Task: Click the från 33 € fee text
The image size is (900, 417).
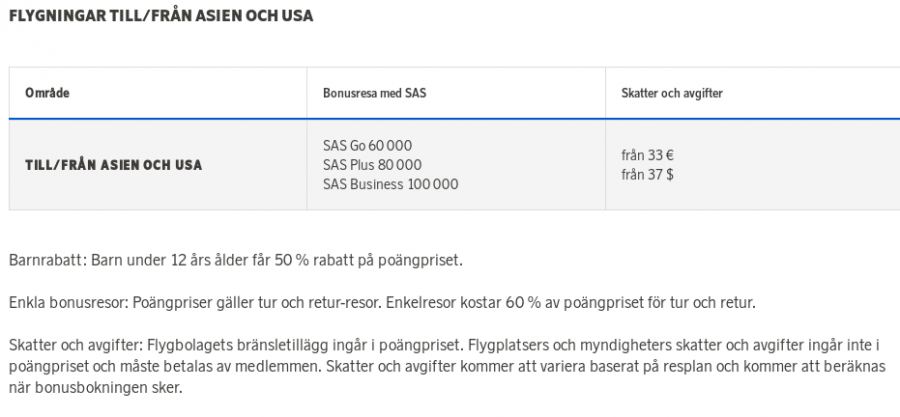Action: click(647, 155)
